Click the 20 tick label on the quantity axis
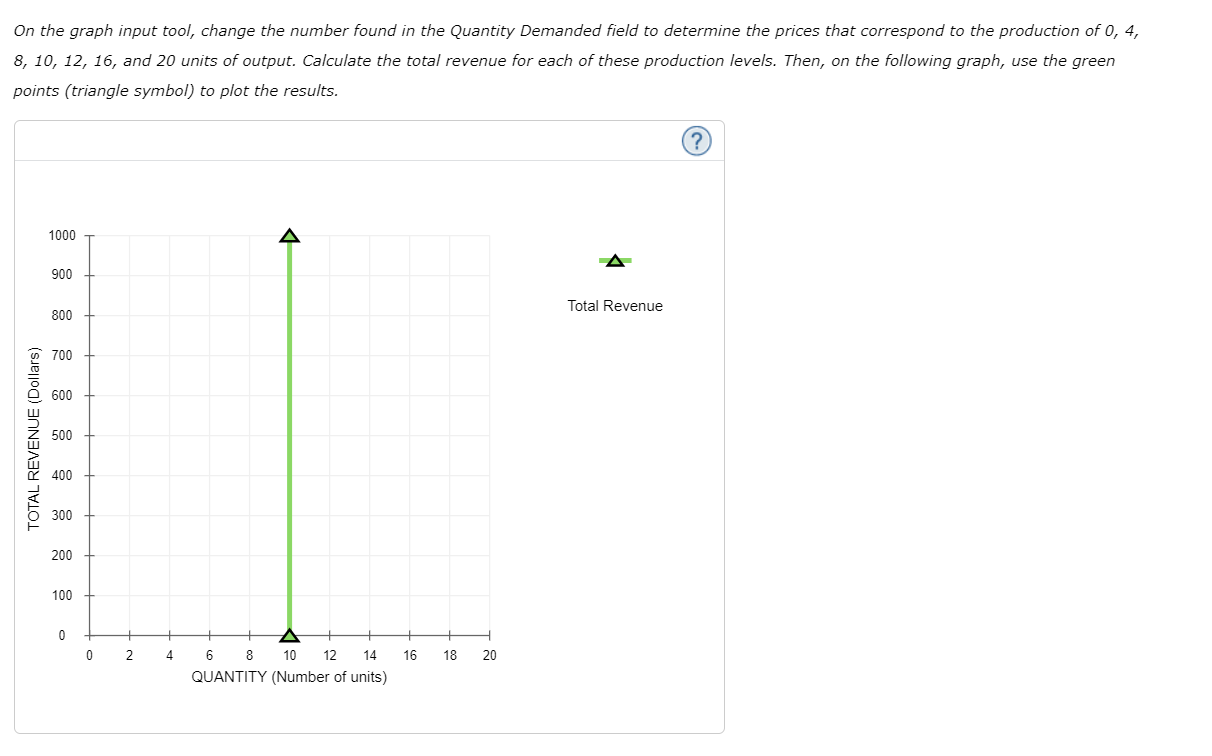Viewport: 1212px width, 756px height. pos(489,655)
